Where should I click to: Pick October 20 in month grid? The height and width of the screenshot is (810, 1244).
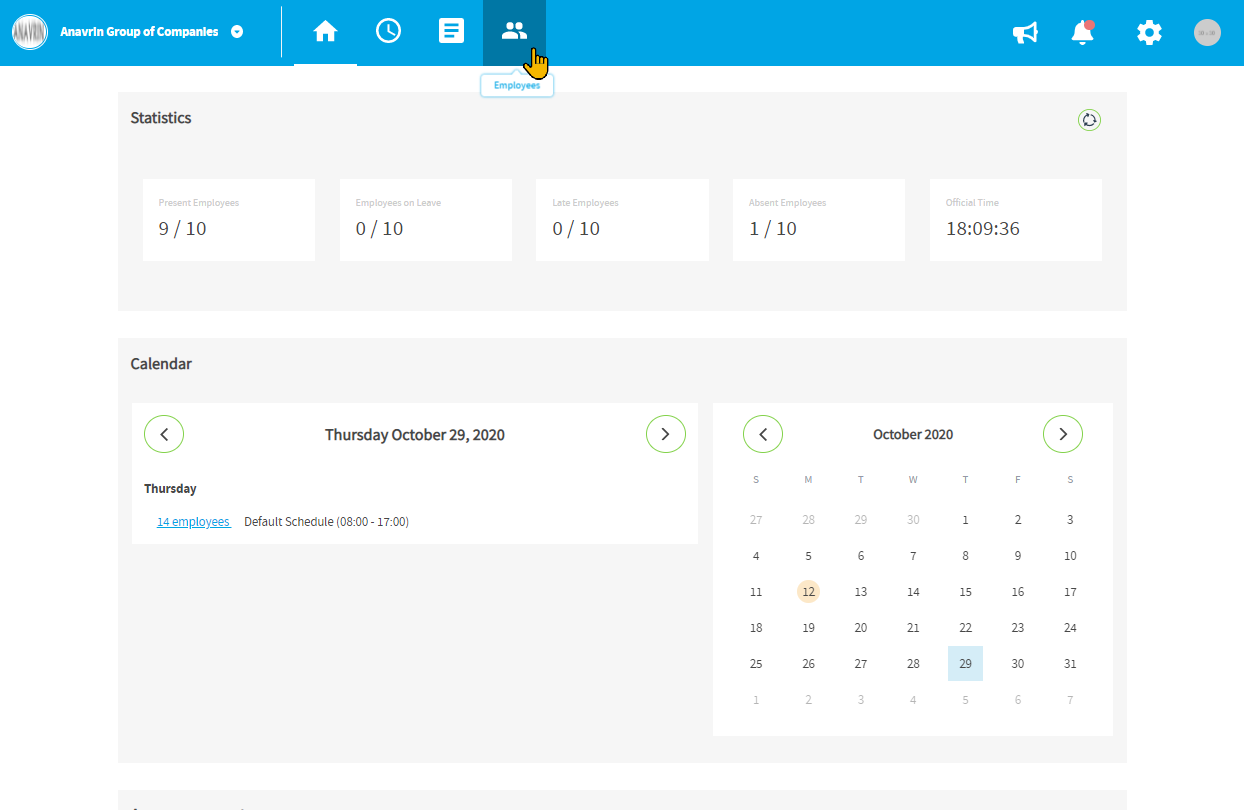click(x=861, y=628)
